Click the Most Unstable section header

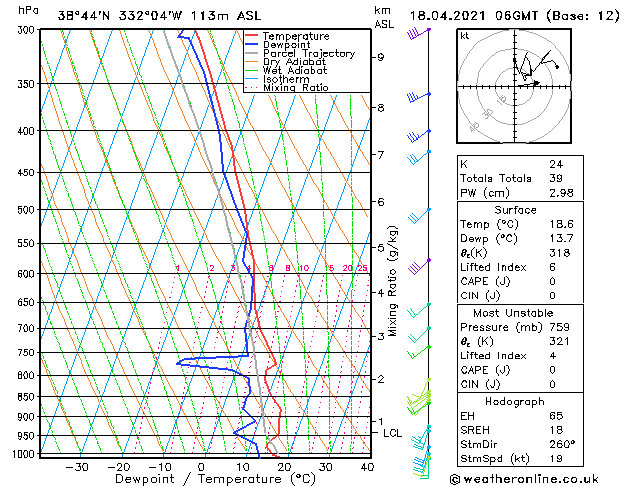click(513, 313)
